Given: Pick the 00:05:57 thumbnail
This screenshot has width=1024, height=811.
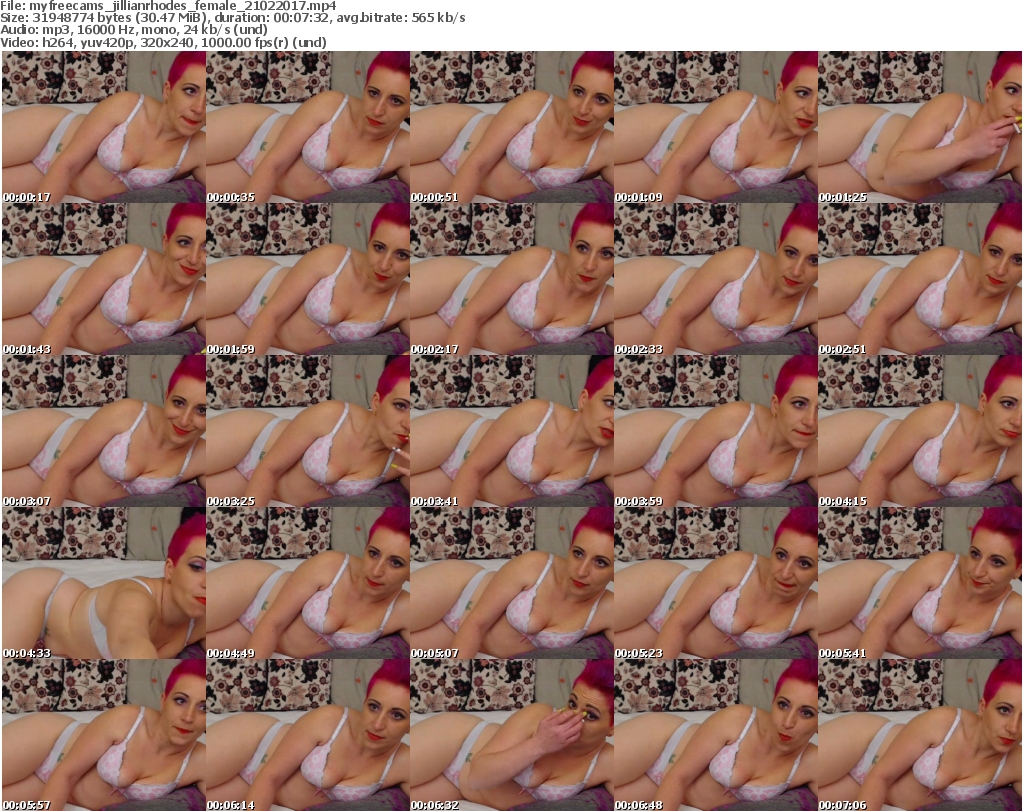Looking at the screenshot, I should click(x=104, y=735).
